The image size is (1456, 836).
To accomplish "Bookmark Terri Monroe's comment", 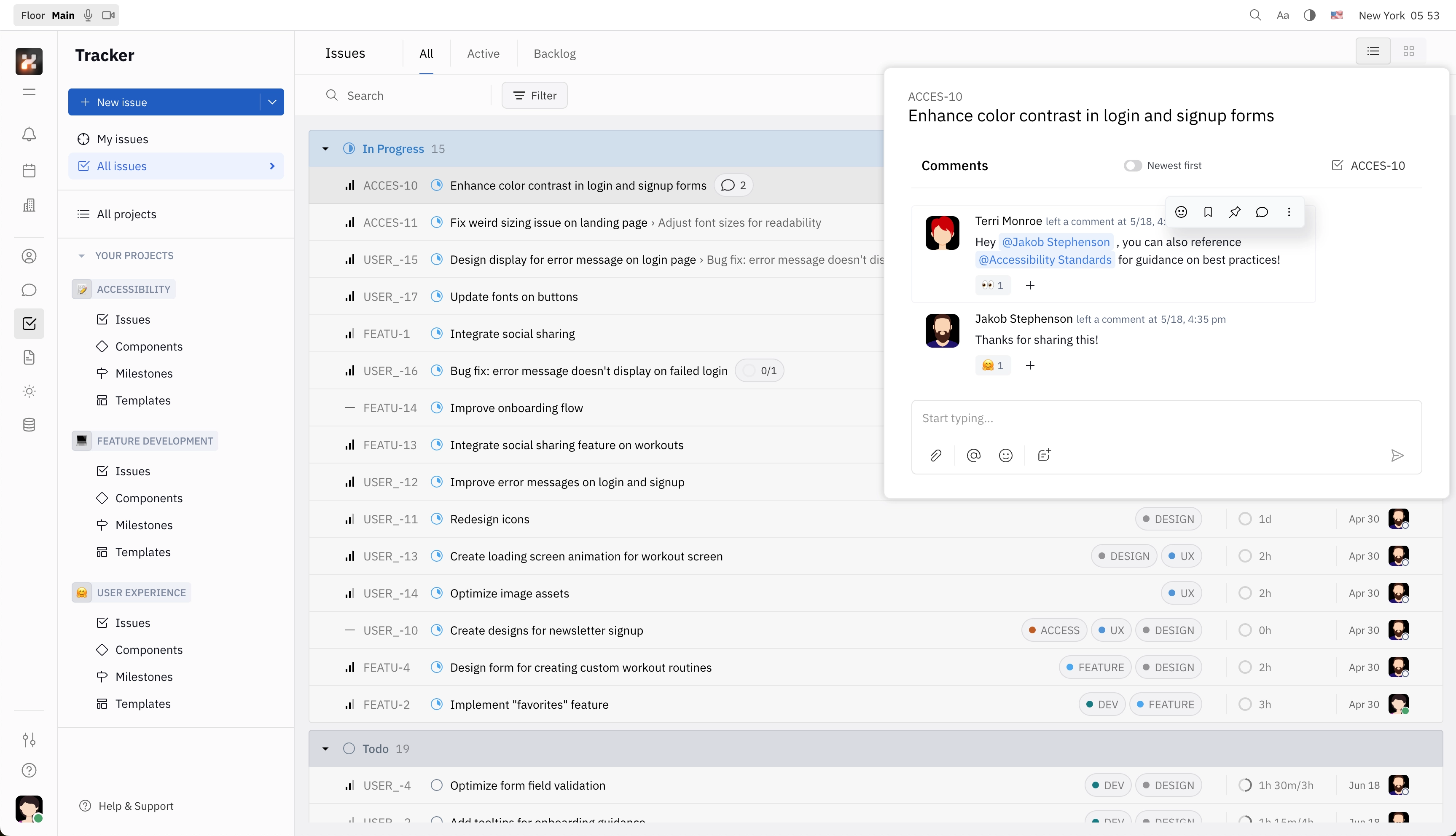I will coord(1208,212).
